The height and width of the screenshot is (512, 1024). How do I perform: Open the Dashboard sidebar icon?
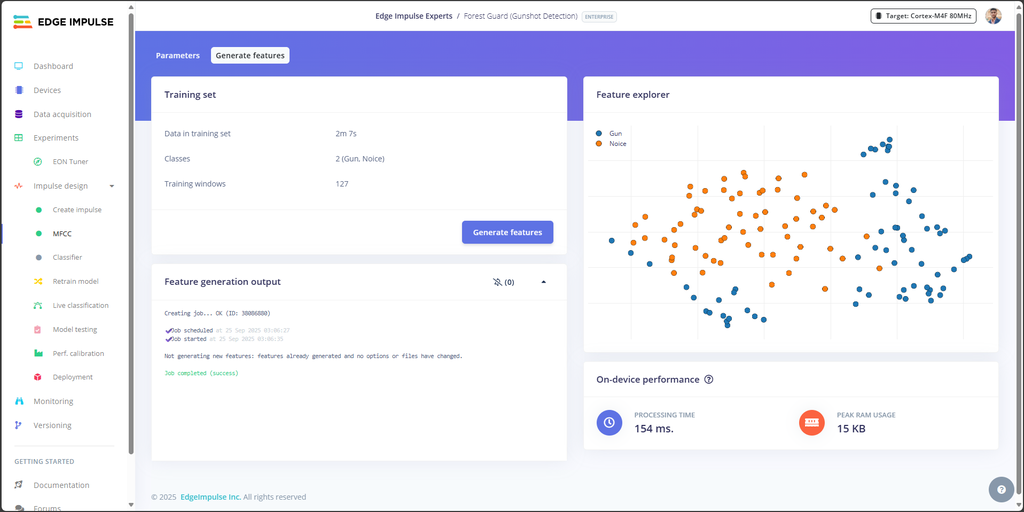[x=18, y=66]
